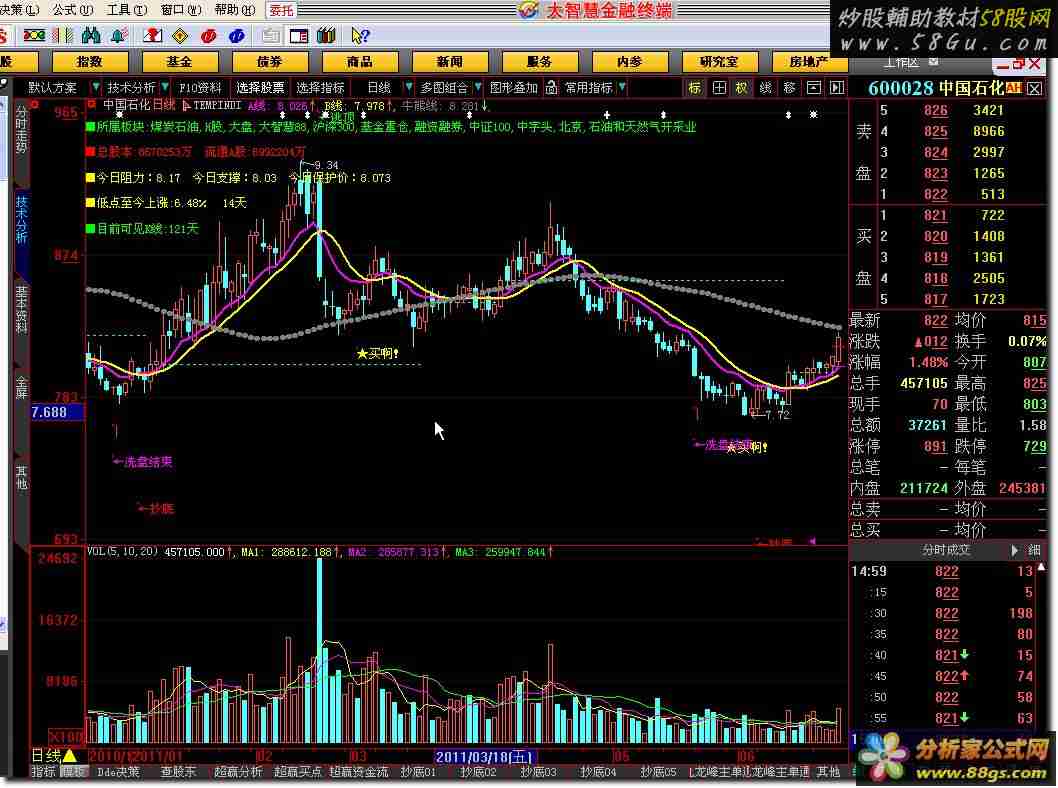Click the 2011/03/18 date marker on timeline
The width and height of the screenshot is (1058, 788).
tap(485, 756)
